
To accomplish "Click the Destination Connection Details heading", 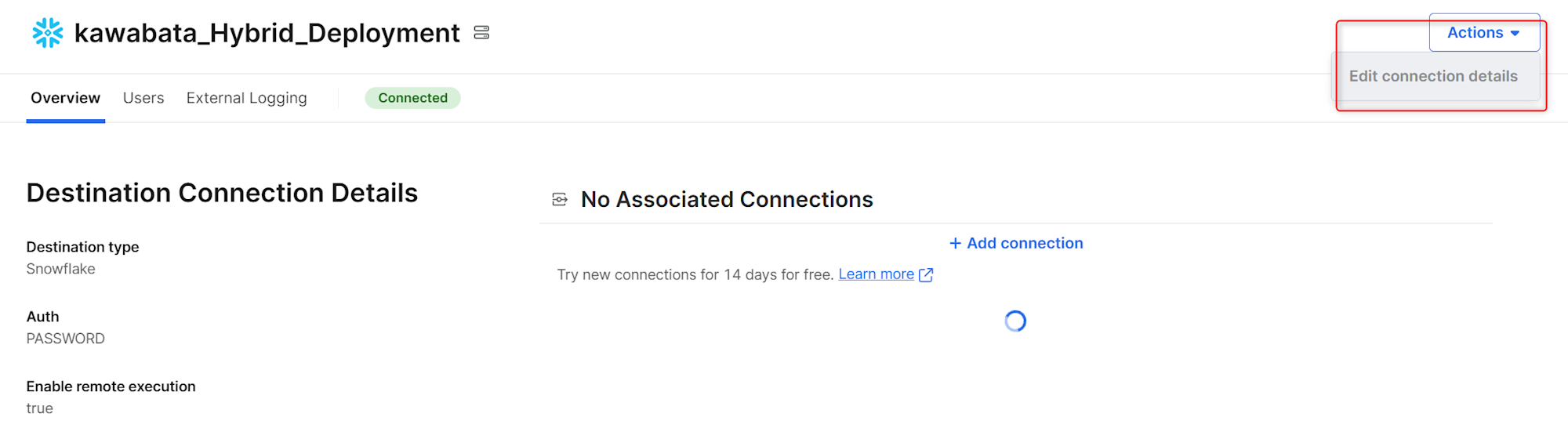I will pyautogui.click(x=222, y=193).
